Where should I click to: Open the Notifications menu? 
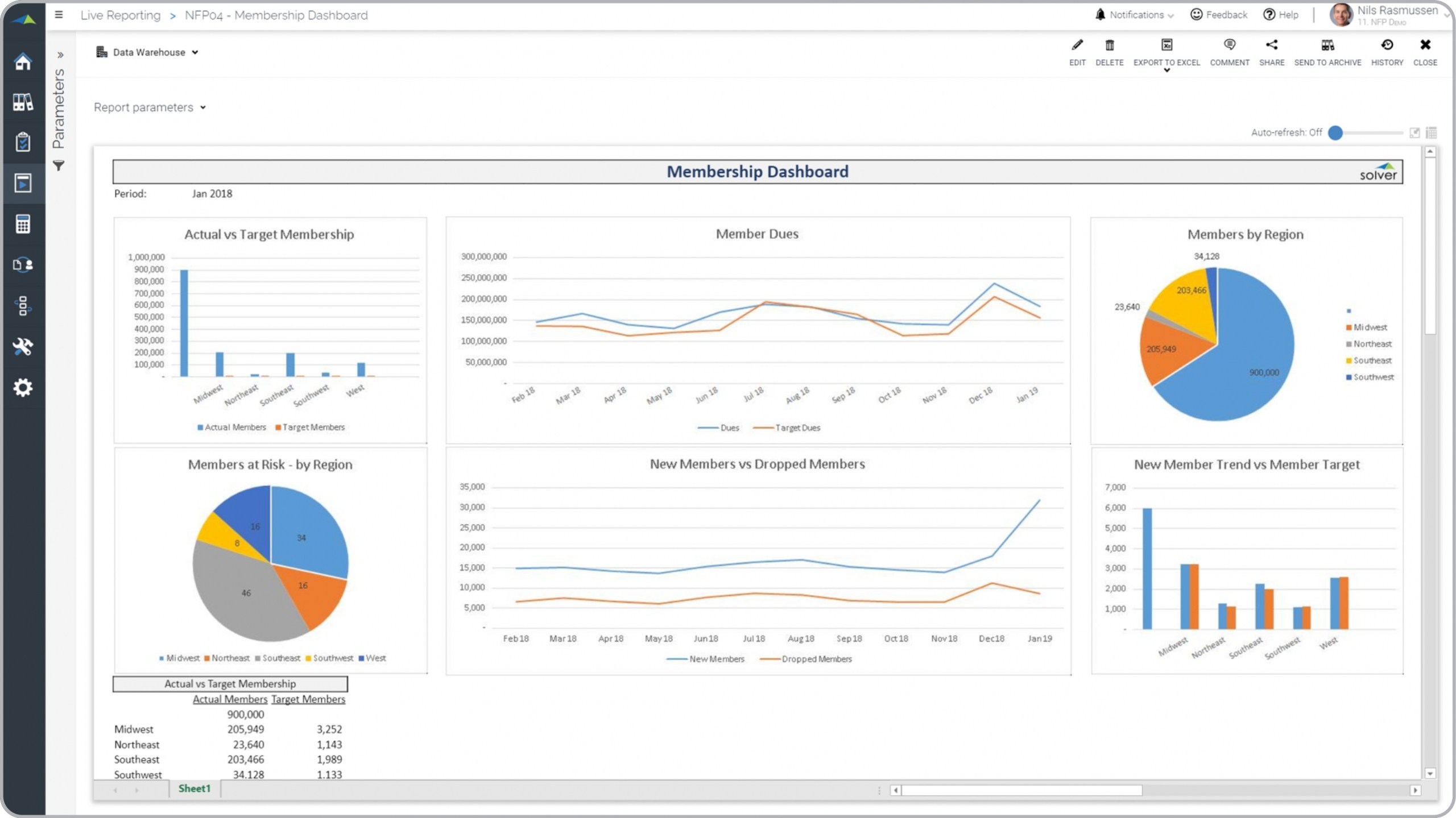coord(1135,15)
